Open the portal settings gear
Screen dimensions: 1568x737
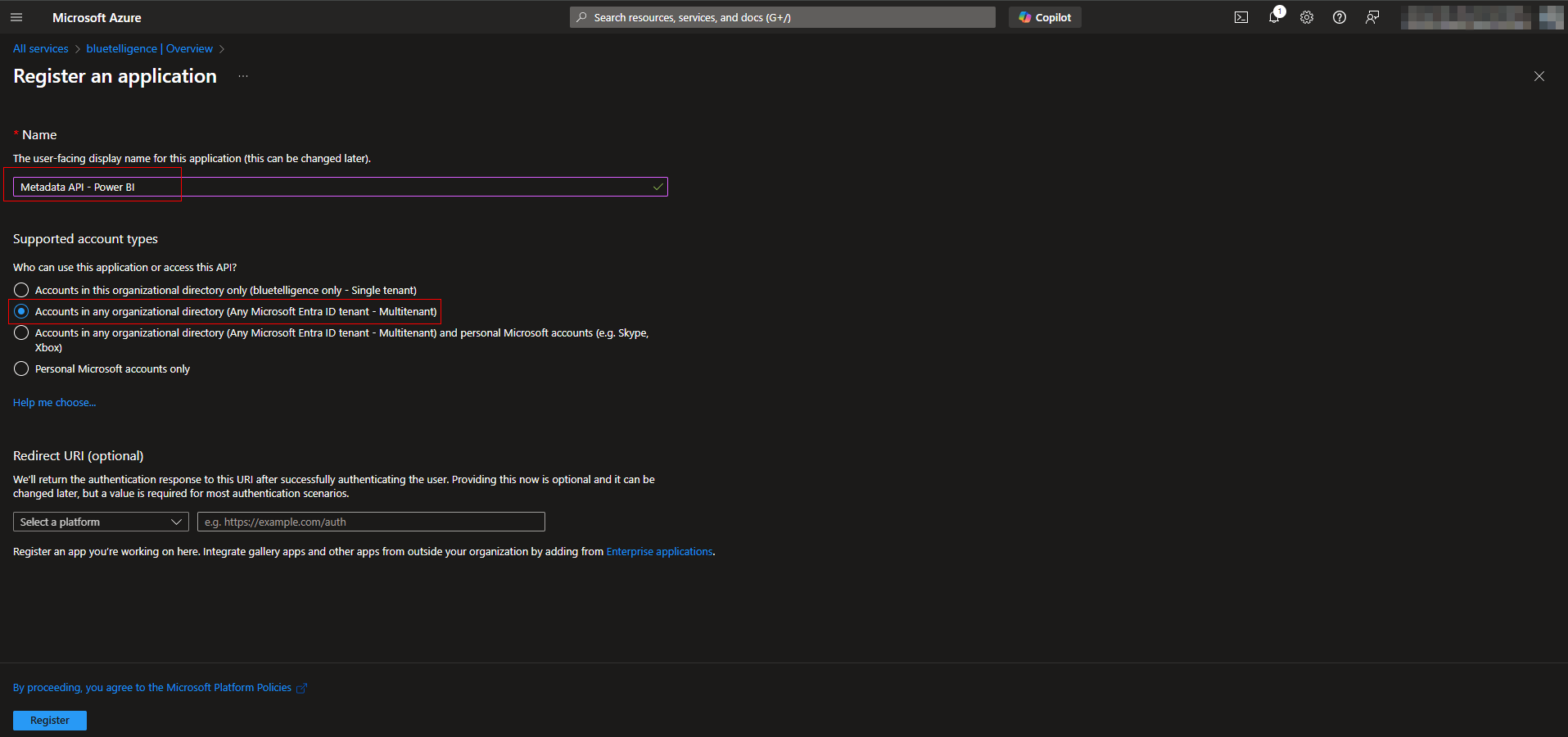pos(1307,17)
